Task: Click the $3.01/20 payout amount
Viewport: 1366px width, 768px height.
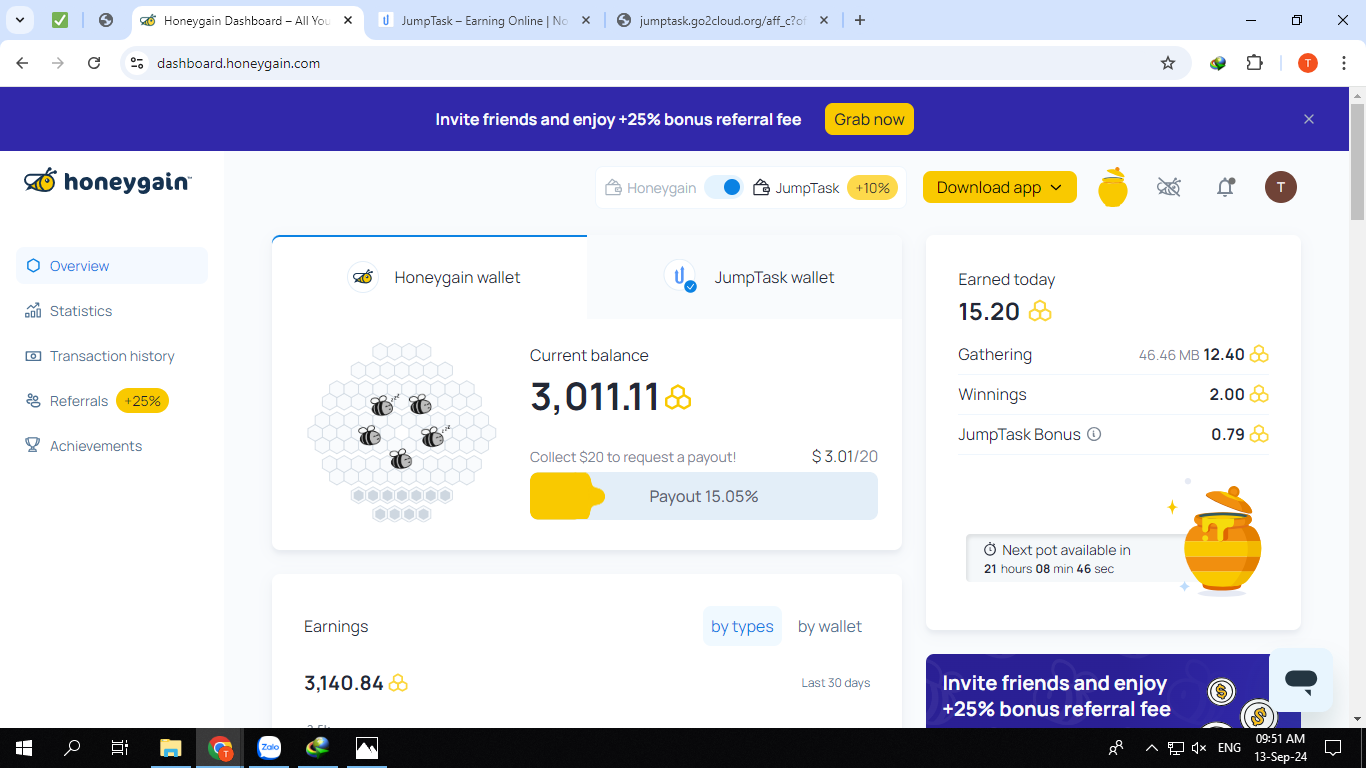Action: (x=845, y=457)
